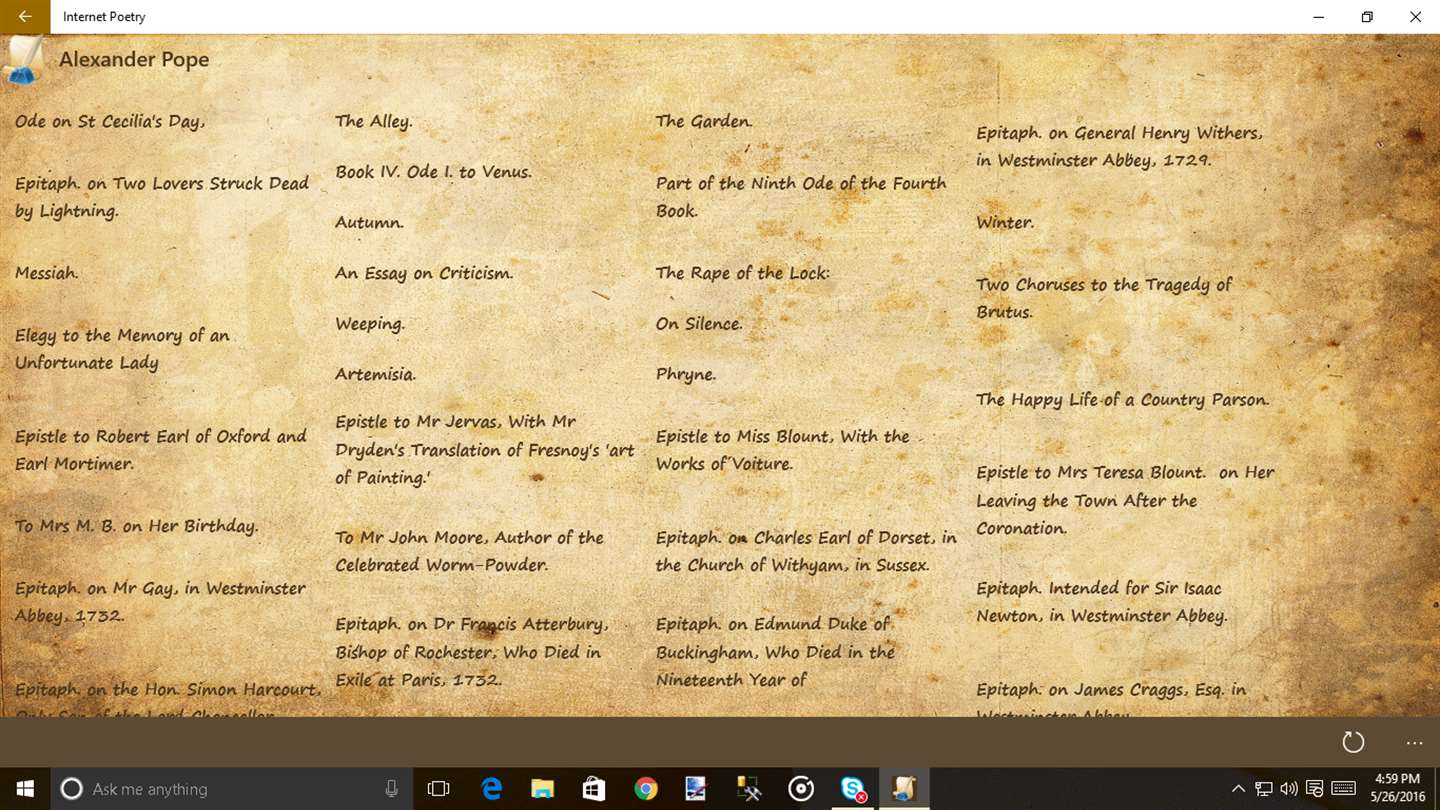Open the Windows Store taskbar icon
Viewport: 1440px width, 810px height.
tap(594, 789)
